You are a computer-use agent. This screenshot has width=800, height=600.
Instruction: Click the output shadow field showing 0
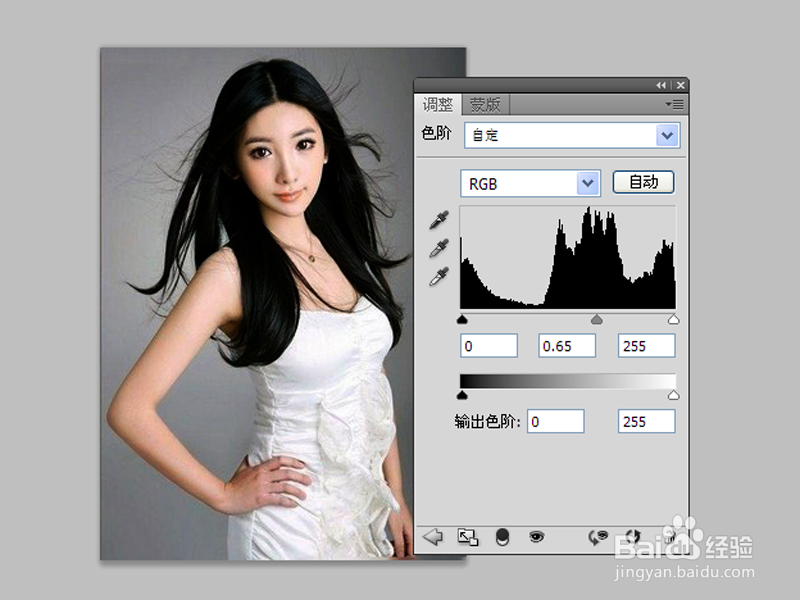click(556, 421)
